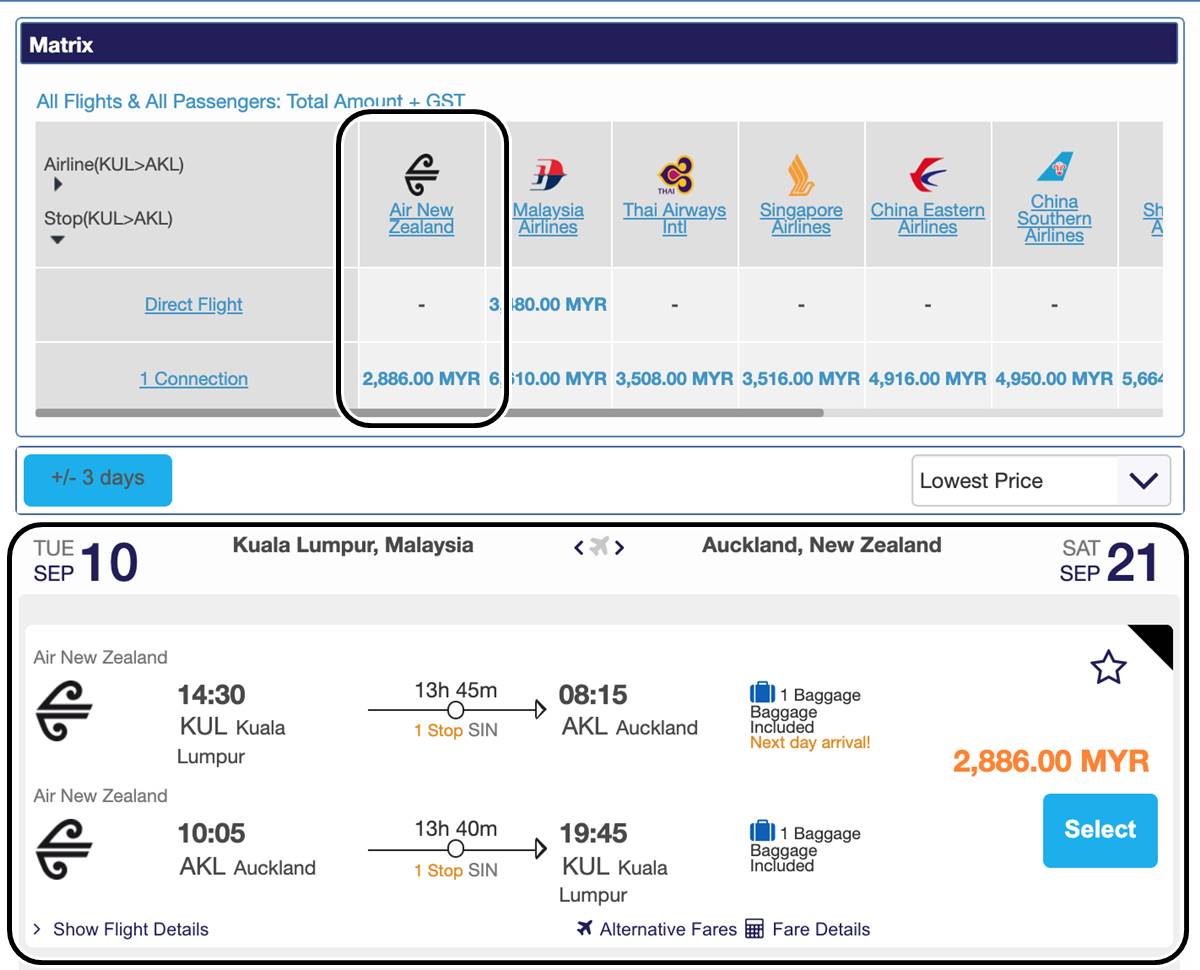Click the return Air New Zealand flight logo
Image resolution: width=1200 pixels, height=970 pixels.
pos(64,849)
